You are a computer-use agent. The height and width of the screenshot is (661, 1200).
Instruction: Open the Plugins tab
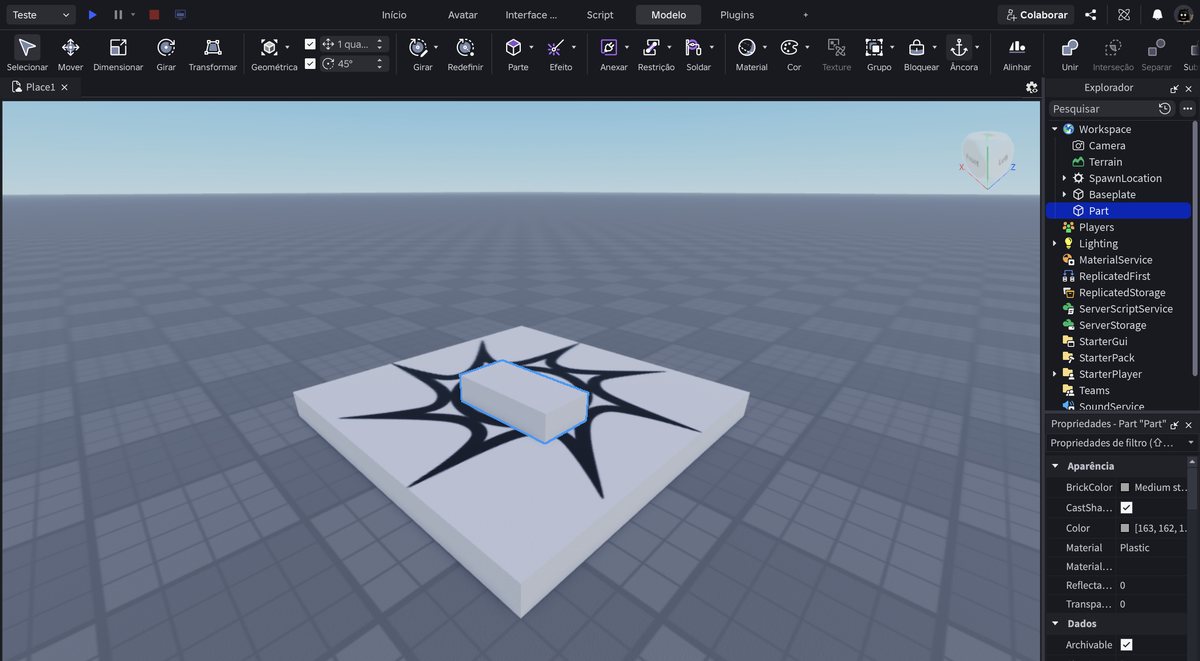click(737, 15)
